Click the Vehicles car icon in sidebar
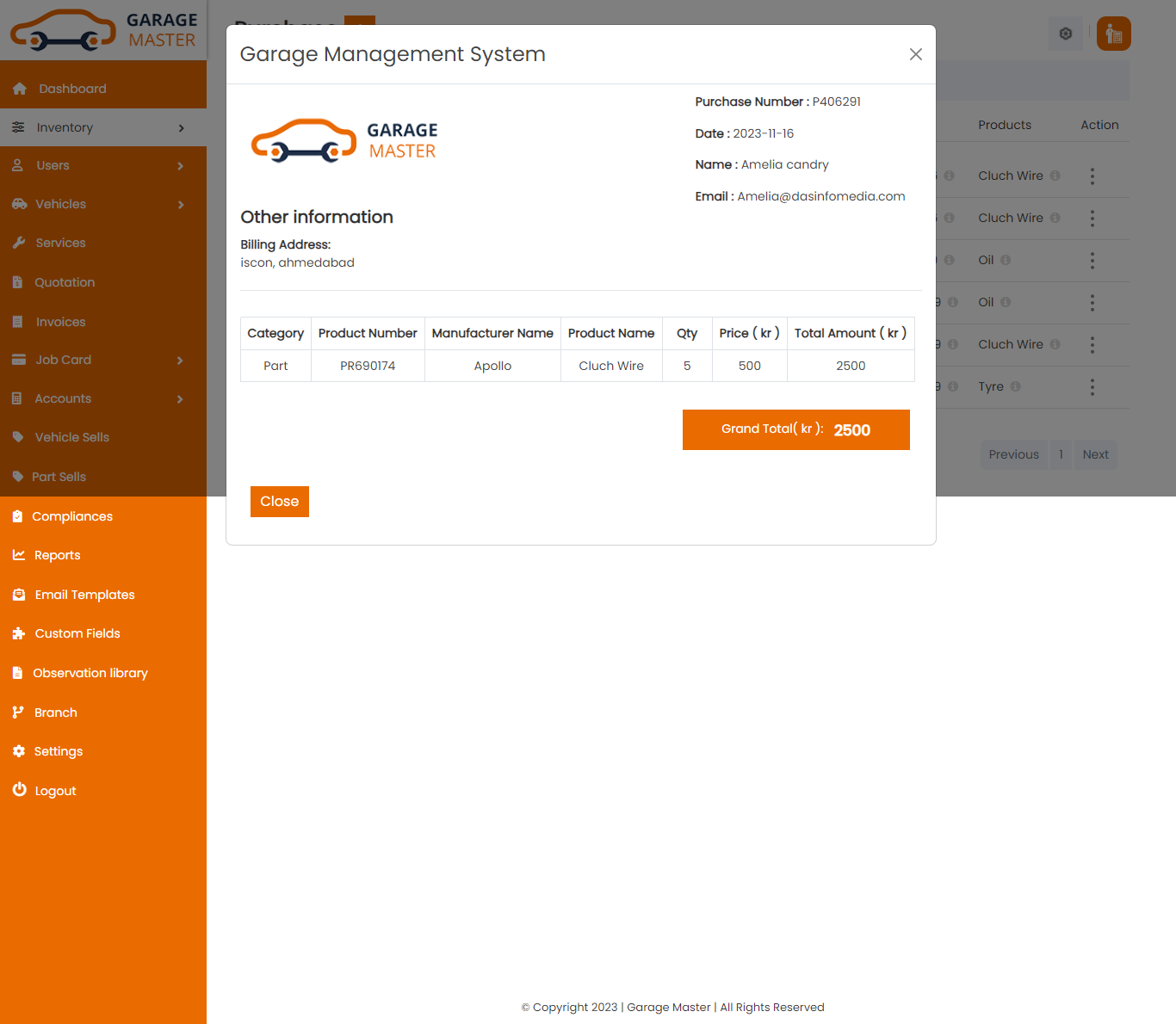Viewport: 1176px width, 1024px height. coord(19,204)
